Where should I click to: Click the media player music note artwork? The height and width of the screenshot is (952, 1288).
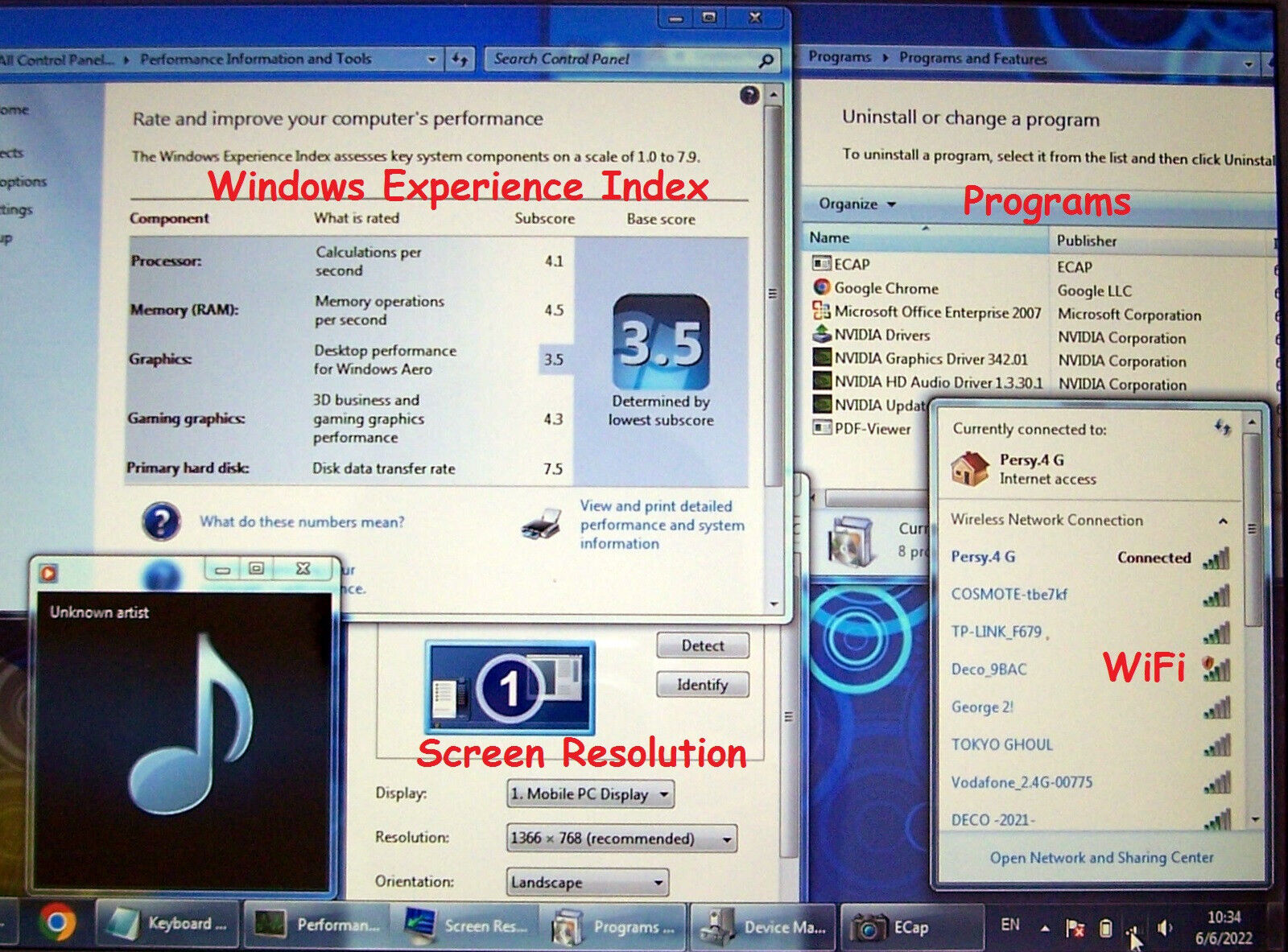point(188,726)
